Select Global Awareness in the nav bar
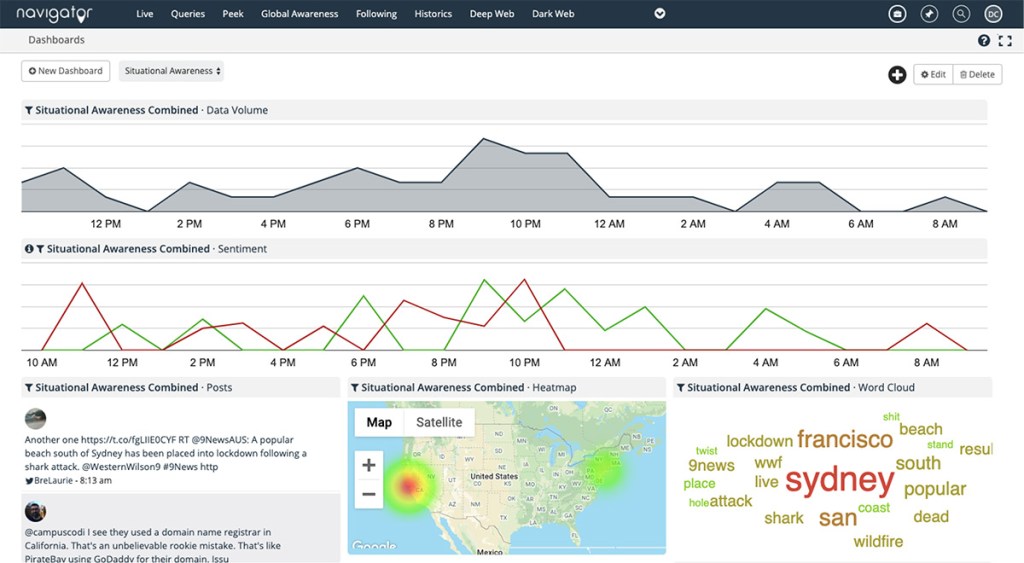1024x563 pixels. click(x=299, y=14)
